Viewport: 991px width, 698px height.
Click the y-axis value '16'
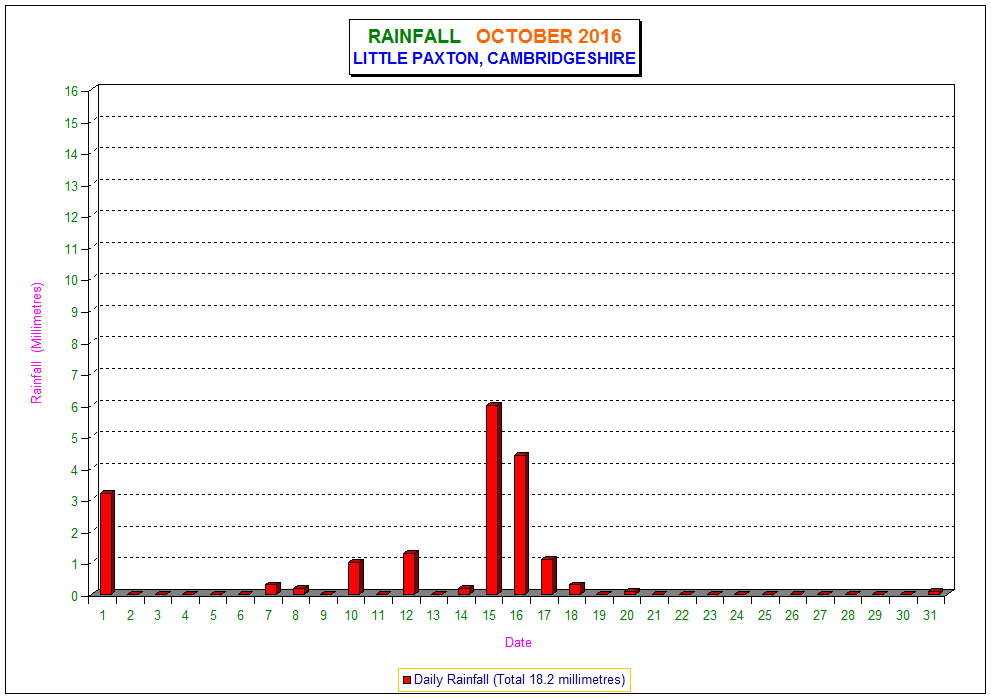pyautogui.click(x=71, y=91)
